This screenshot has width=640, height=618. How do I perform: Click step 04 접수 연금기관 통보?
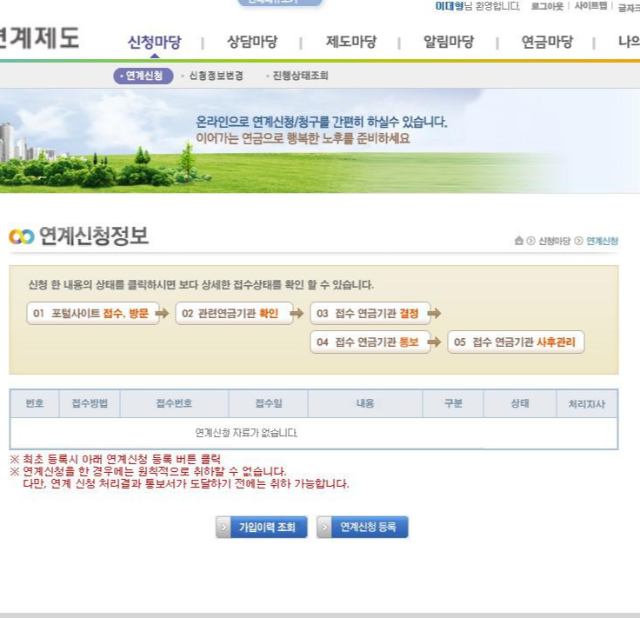(x=370, y=342)
